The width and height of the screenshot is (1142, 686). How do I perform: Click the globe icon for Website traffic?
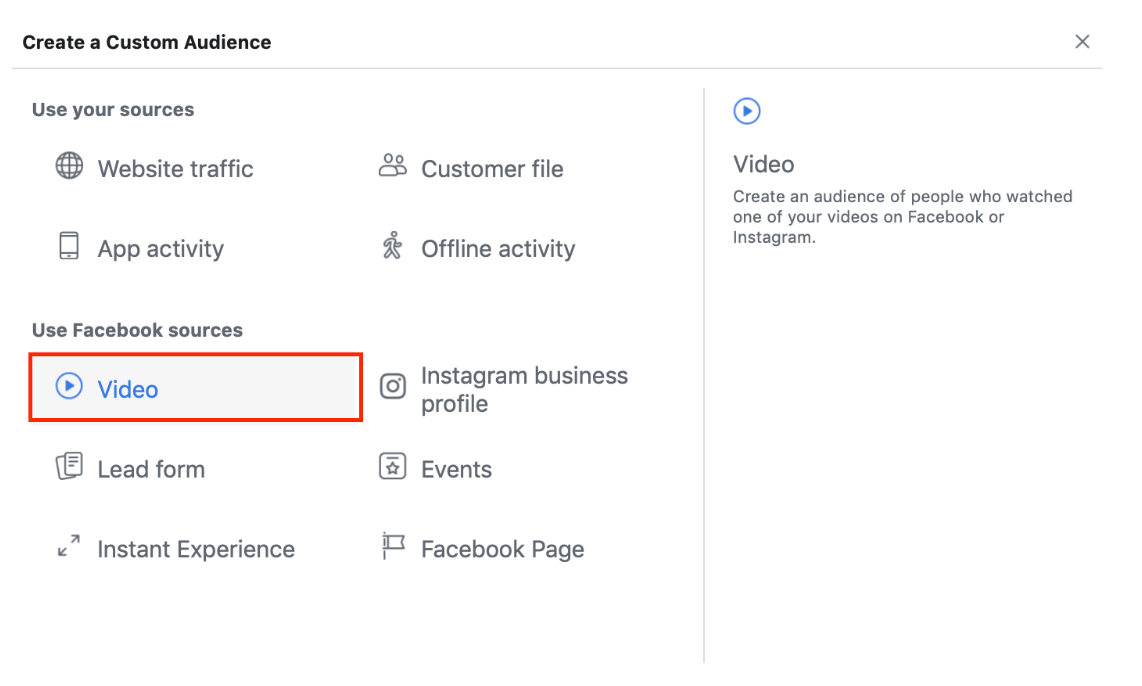(x=69, y=166)
